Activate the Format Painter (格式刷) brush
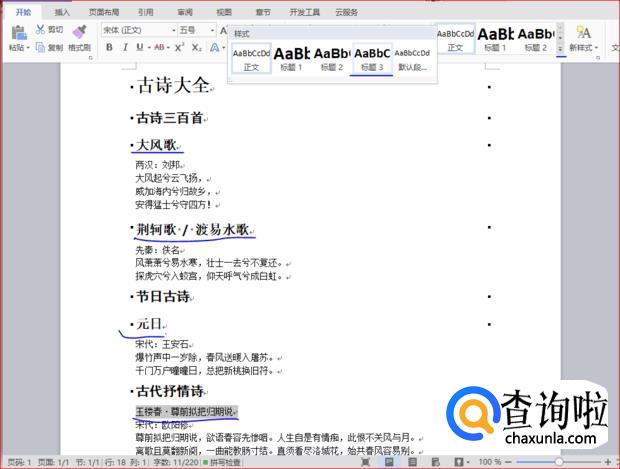 [x=80, y=32]
